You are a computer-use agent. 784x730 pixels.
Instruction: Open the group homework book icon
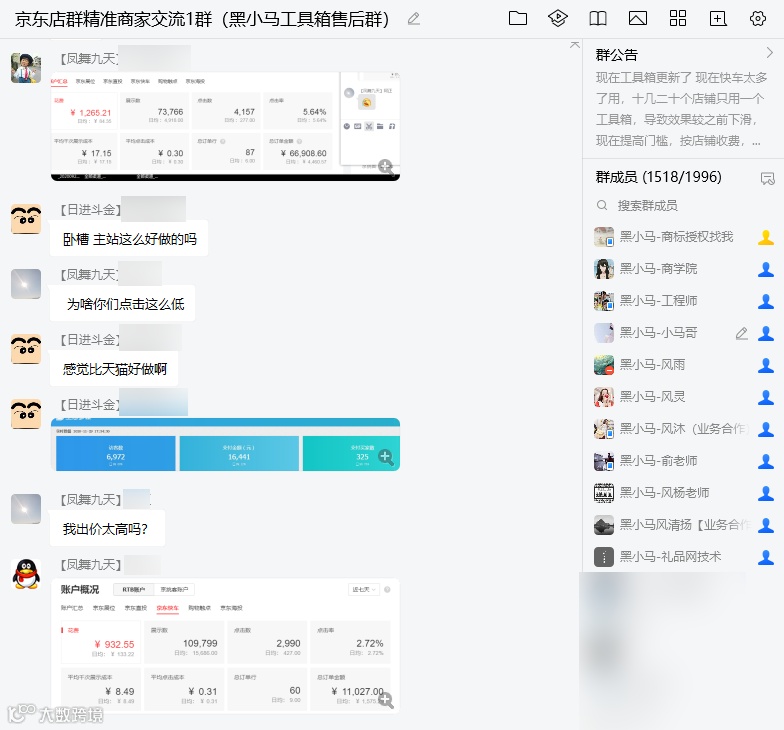click(x=598, y=18)
